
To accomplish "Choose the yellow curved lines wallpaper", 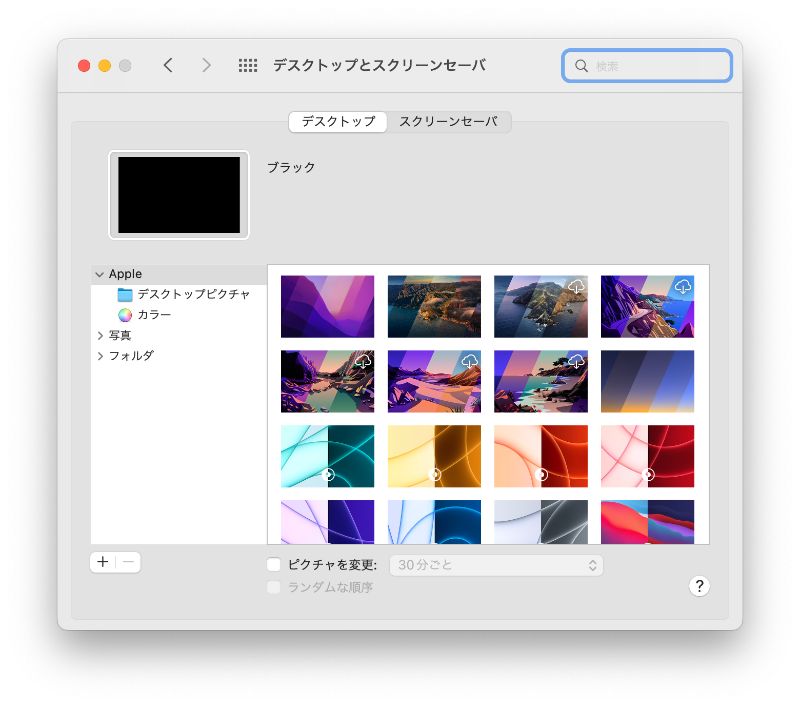I will point(434,456).
